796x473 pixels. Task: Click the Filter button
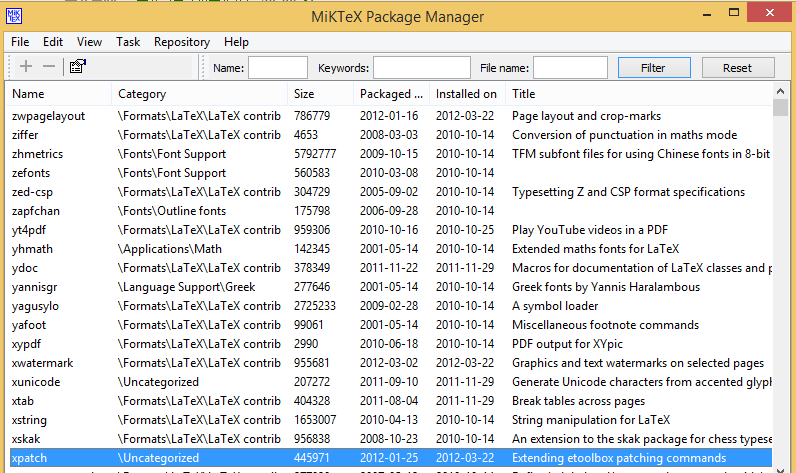click(654, 67)
